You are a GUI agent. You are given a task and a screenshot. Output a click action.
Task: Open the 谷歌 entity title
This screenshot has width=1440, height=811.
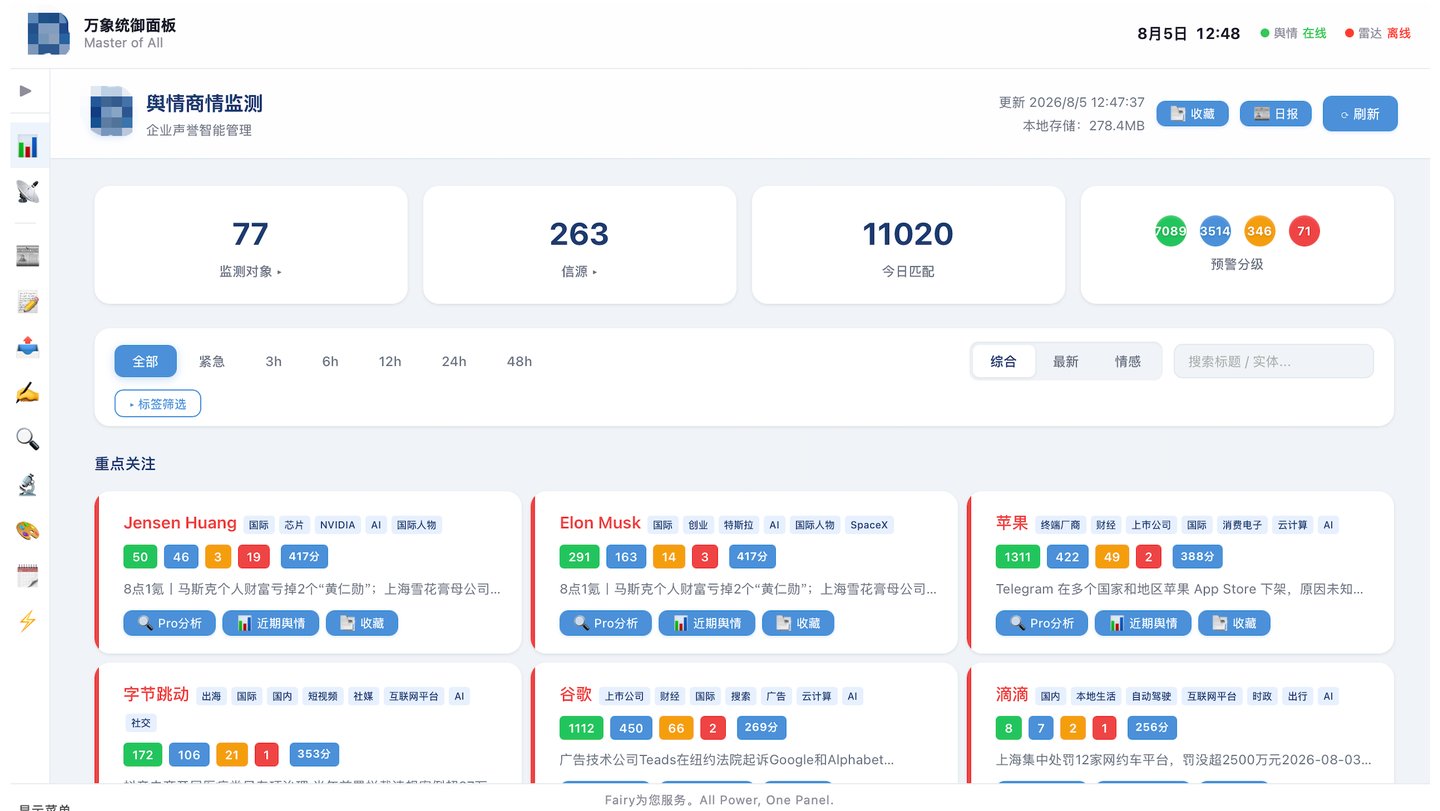(x=576, y=694)
